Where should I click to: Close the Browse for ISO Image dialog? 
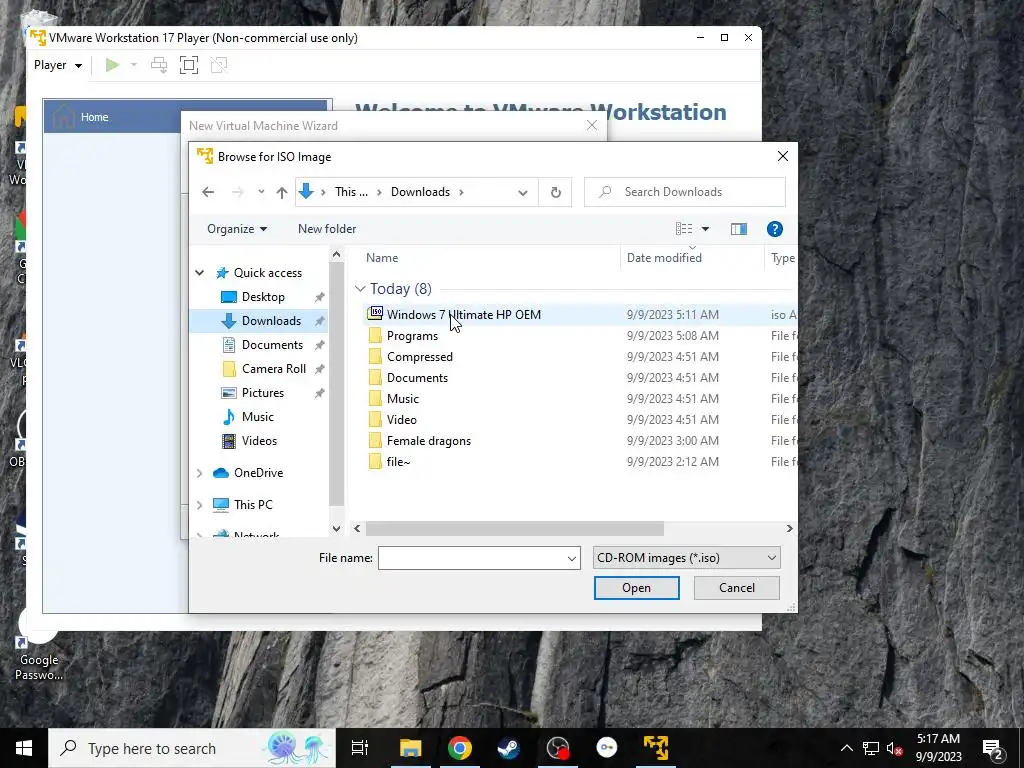click(782, 156)
